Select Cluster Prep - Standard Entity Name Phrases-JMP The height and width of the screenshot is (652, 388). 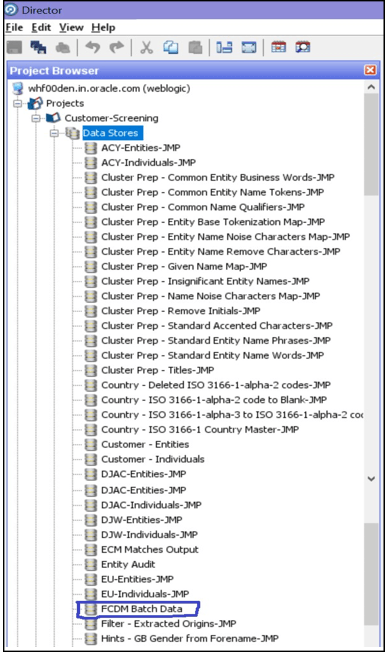point(216,341)
